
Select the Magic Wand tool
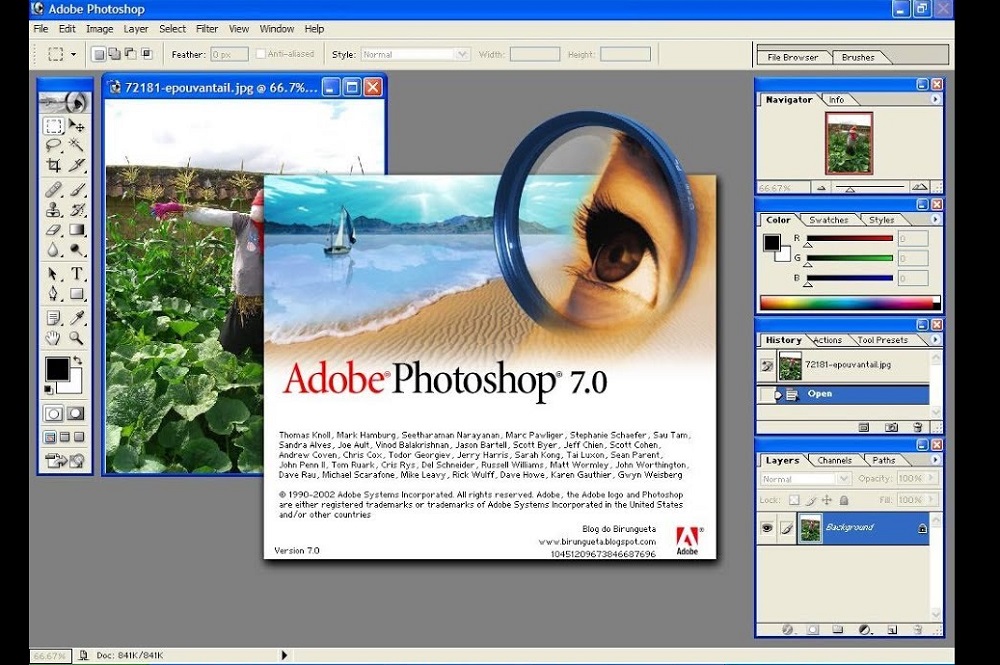click(77, 145)
